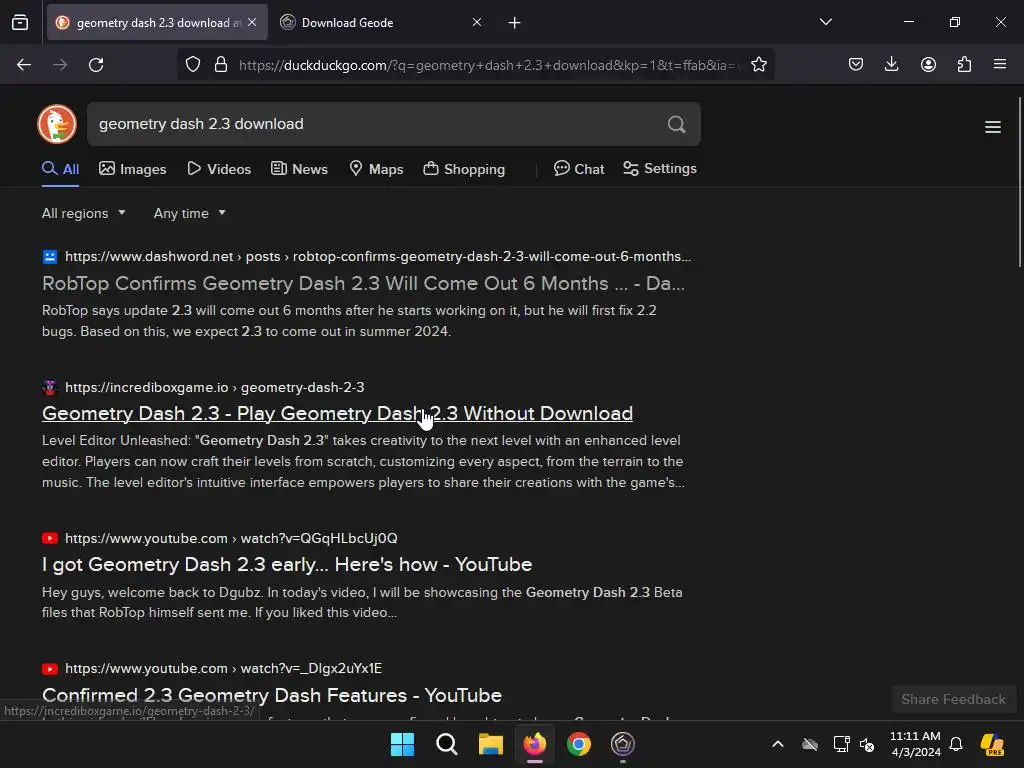Click the muted volume tray icon

(x=867, y=744)
